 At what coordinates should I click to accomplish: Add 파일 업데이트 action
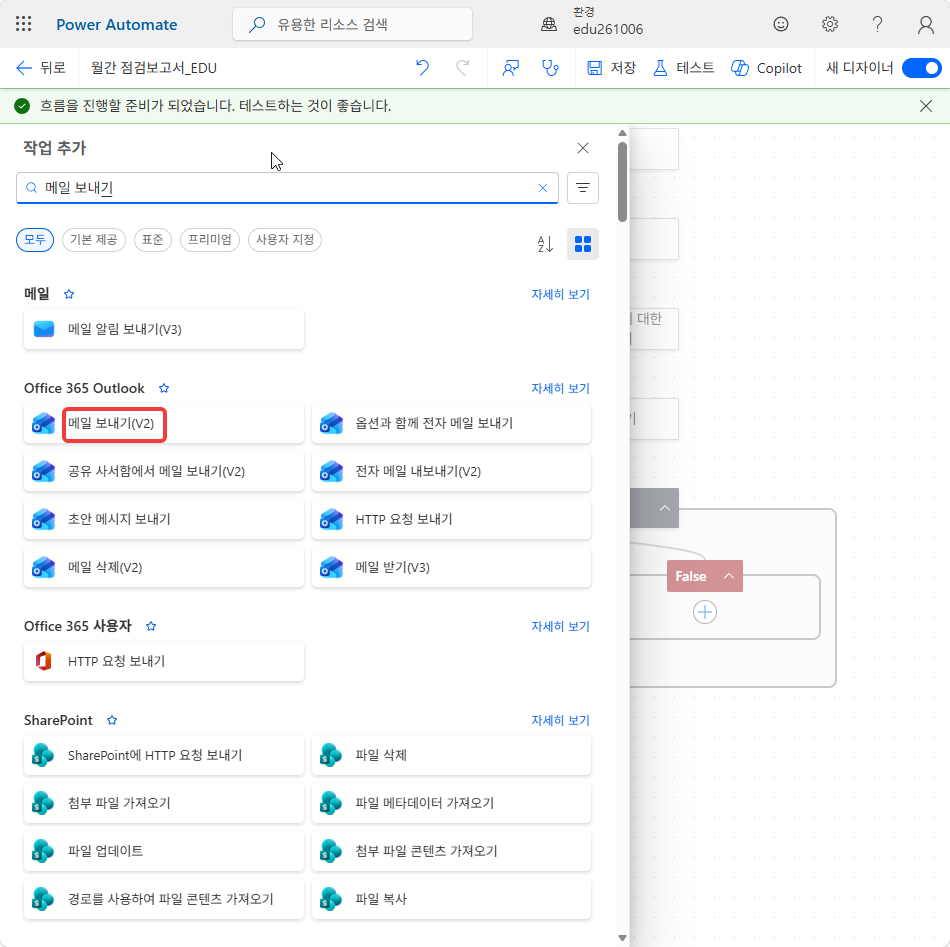click(164, 851)
